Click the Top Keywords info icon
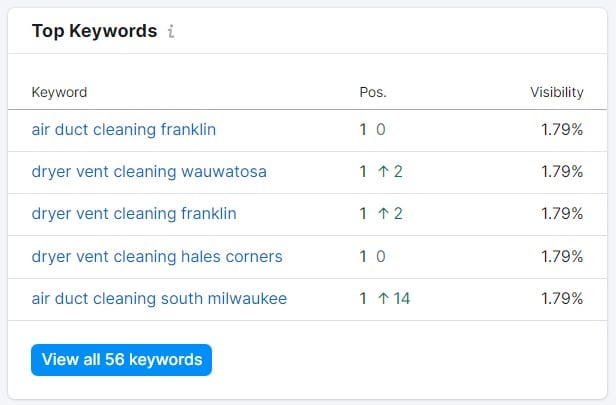 point(171,31)
